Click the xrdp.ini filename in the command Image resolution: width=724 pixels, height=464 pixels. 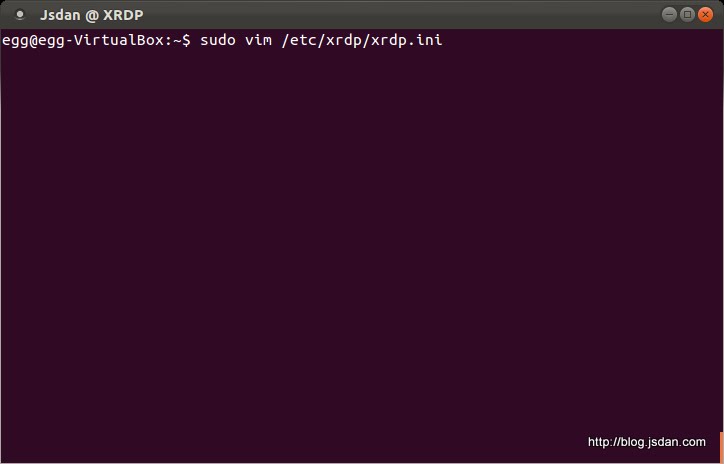(407, 40)
